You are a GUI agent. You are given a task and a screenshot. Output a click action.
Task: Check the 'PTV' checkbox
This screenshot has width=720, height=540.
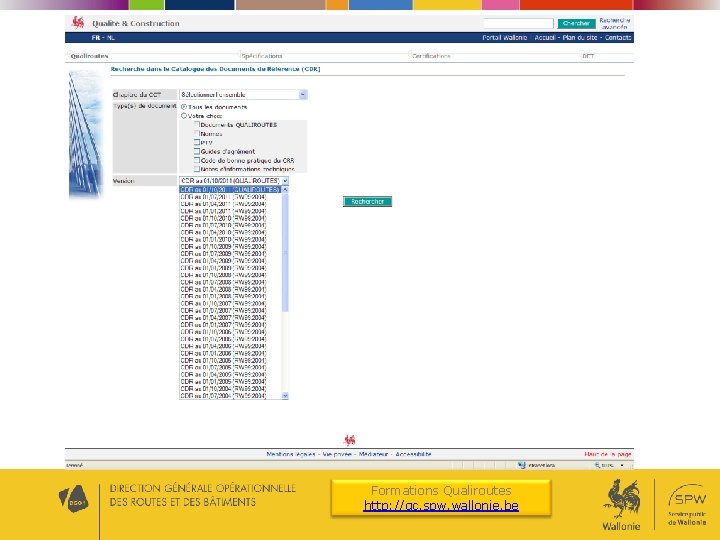pyautogui.click(x=197, y=142)
